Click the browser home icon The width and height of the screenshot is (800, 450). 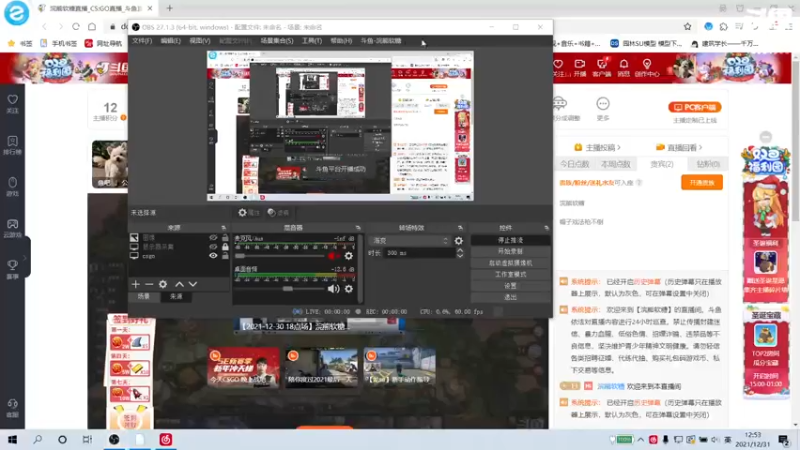coord(92,27)
